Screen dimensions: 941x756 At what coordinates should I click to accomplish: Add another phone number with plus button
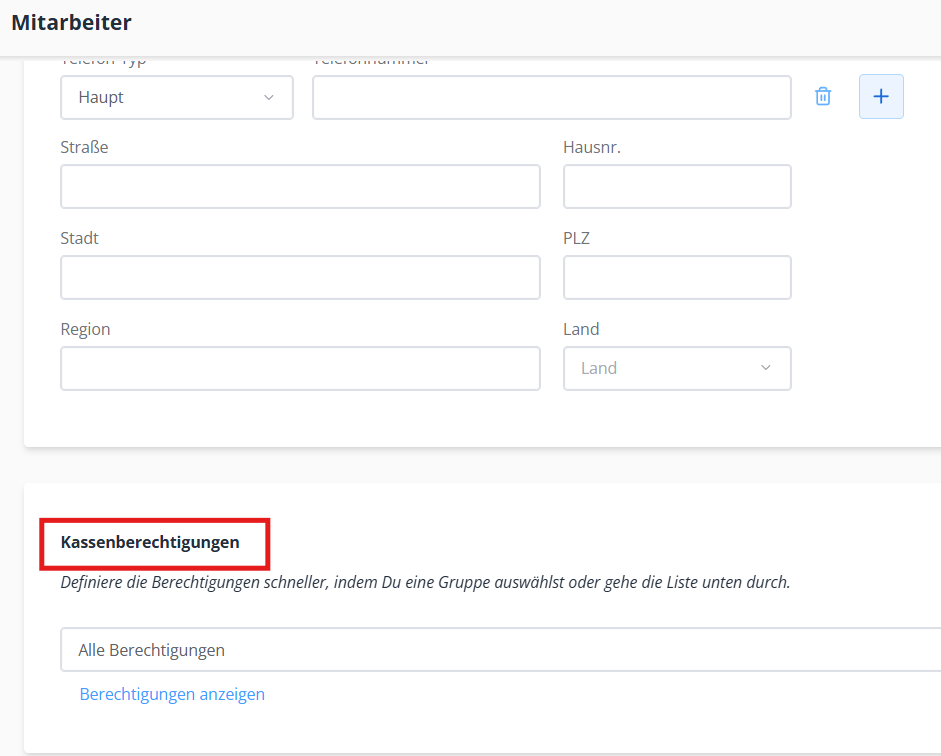click(x=881, y=97)
